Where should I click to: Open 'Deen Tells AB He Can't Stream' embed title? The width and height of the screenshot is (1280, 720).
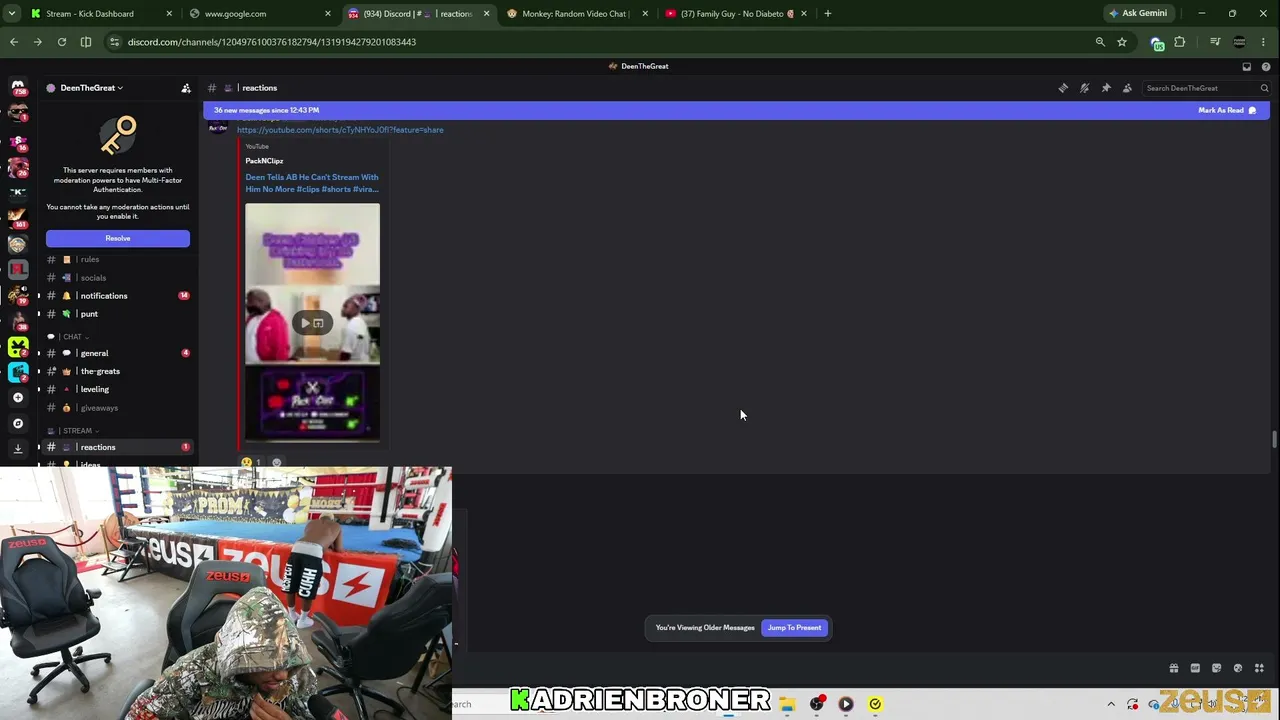[312, 183]
